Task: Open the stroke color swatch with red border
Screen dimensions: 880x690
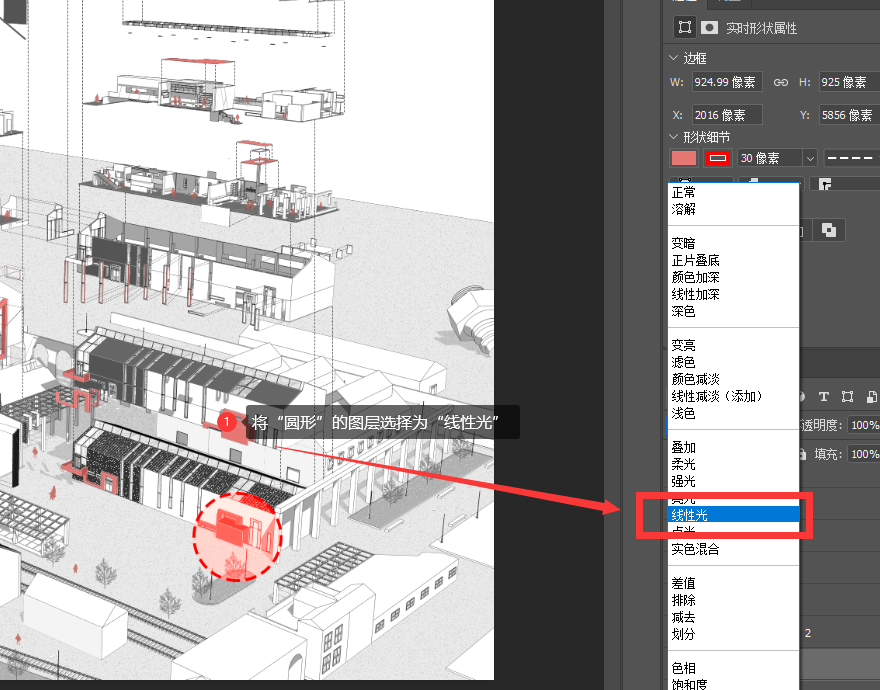Action: (717, 158)
